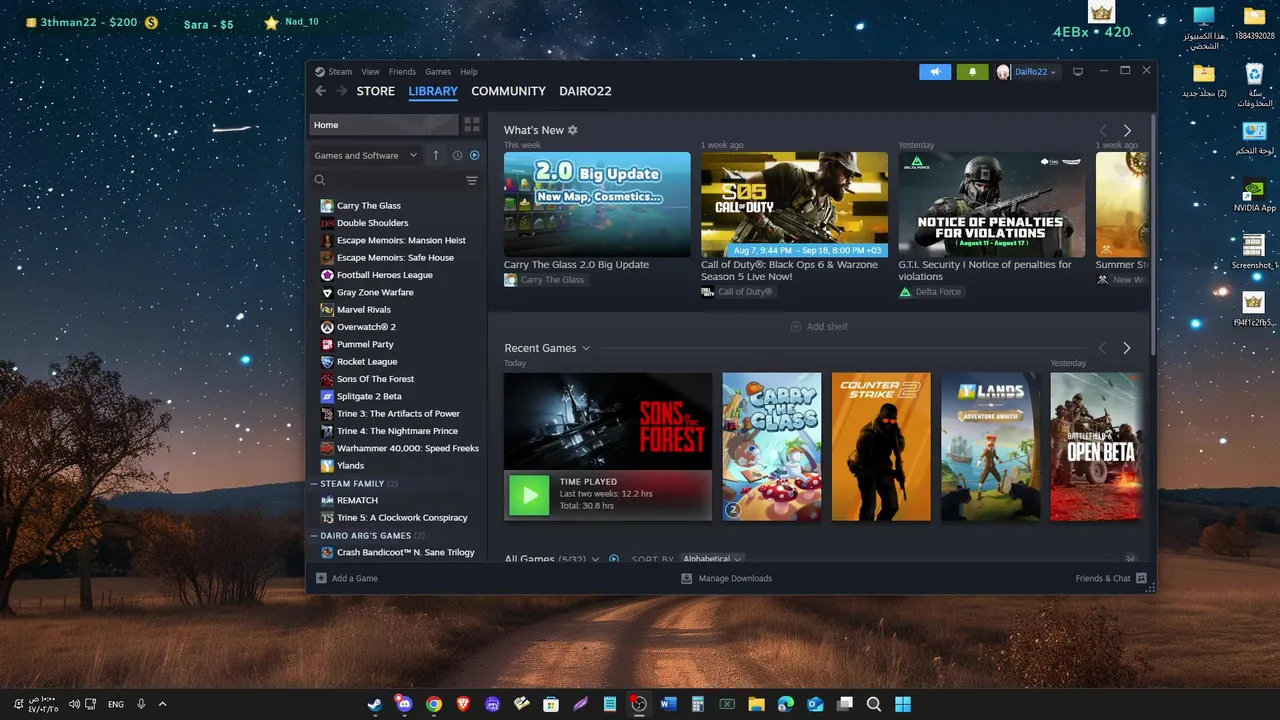This screenshot has height=720, width=1280.
Task: Go back with the navigation left arrow
Action: [x=320, y=91]
